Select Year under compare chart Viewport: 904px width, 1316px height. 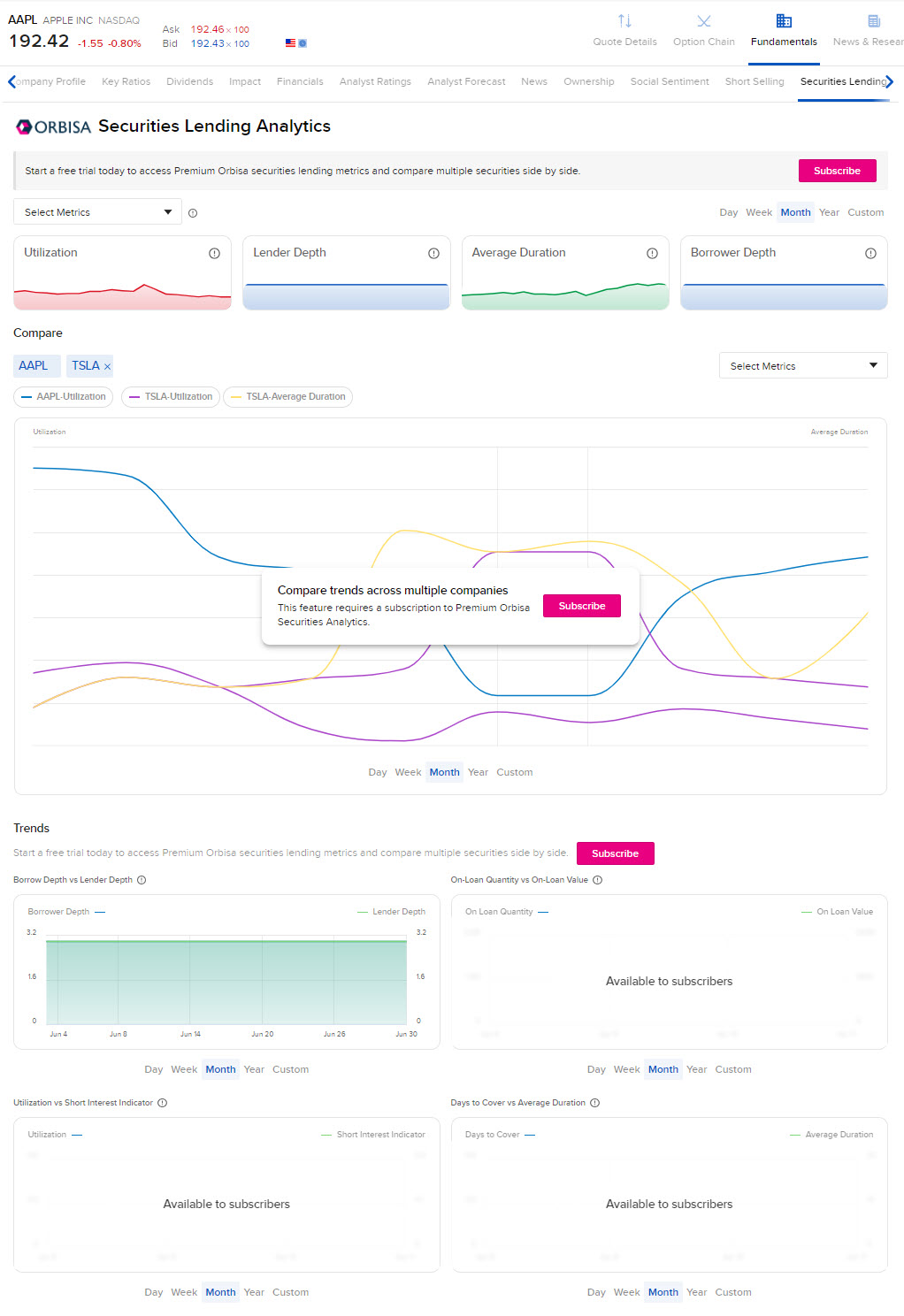478,772
